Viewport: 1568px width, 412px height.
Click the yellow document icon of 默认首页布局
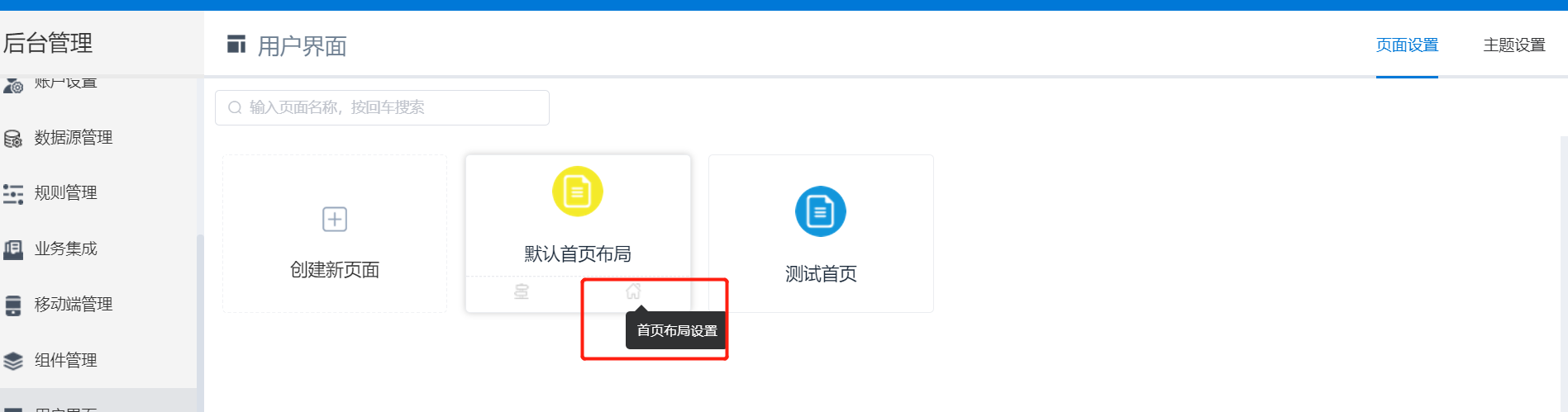[578, 192]
